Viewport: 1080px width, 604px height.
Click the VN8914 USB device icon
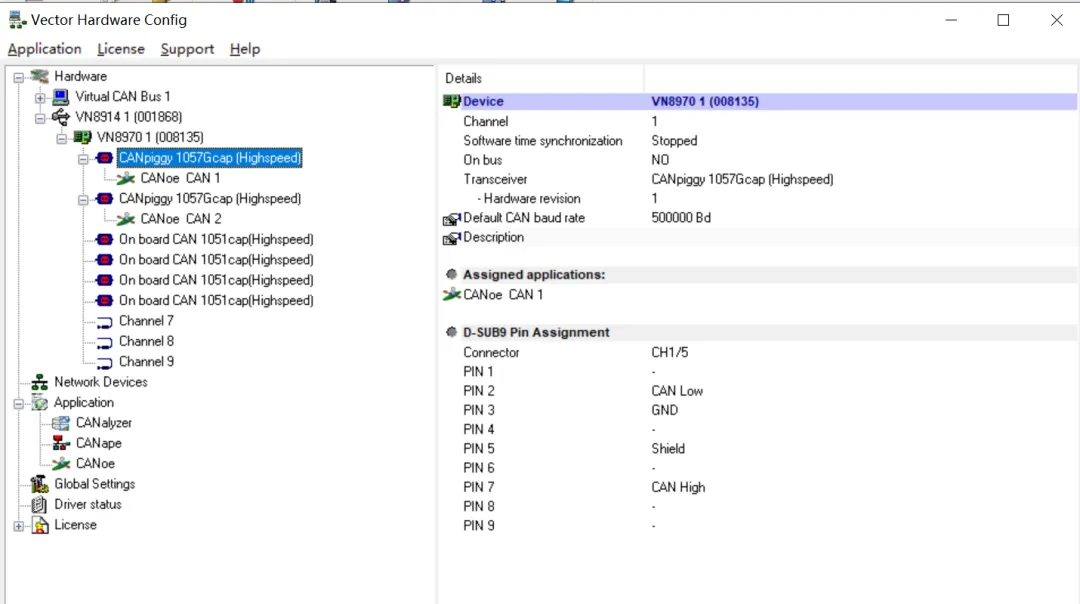pyautogui.click(x=61, y=117)
